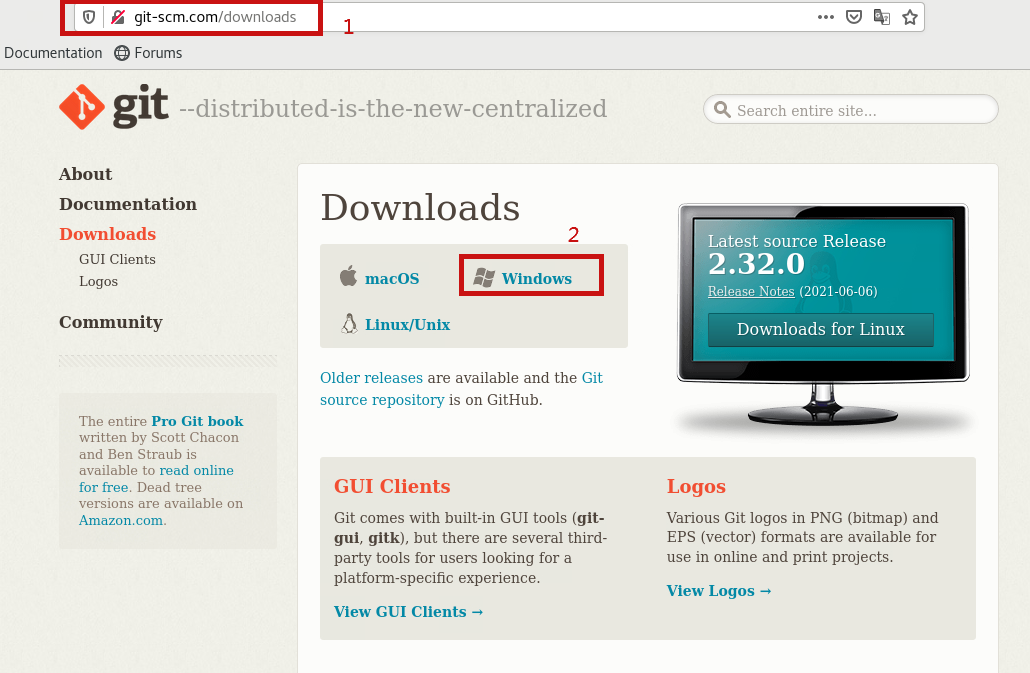Choose the Linux/Unix download link
Viewport: 1030px width, 673px height.
tap(407, 324)
